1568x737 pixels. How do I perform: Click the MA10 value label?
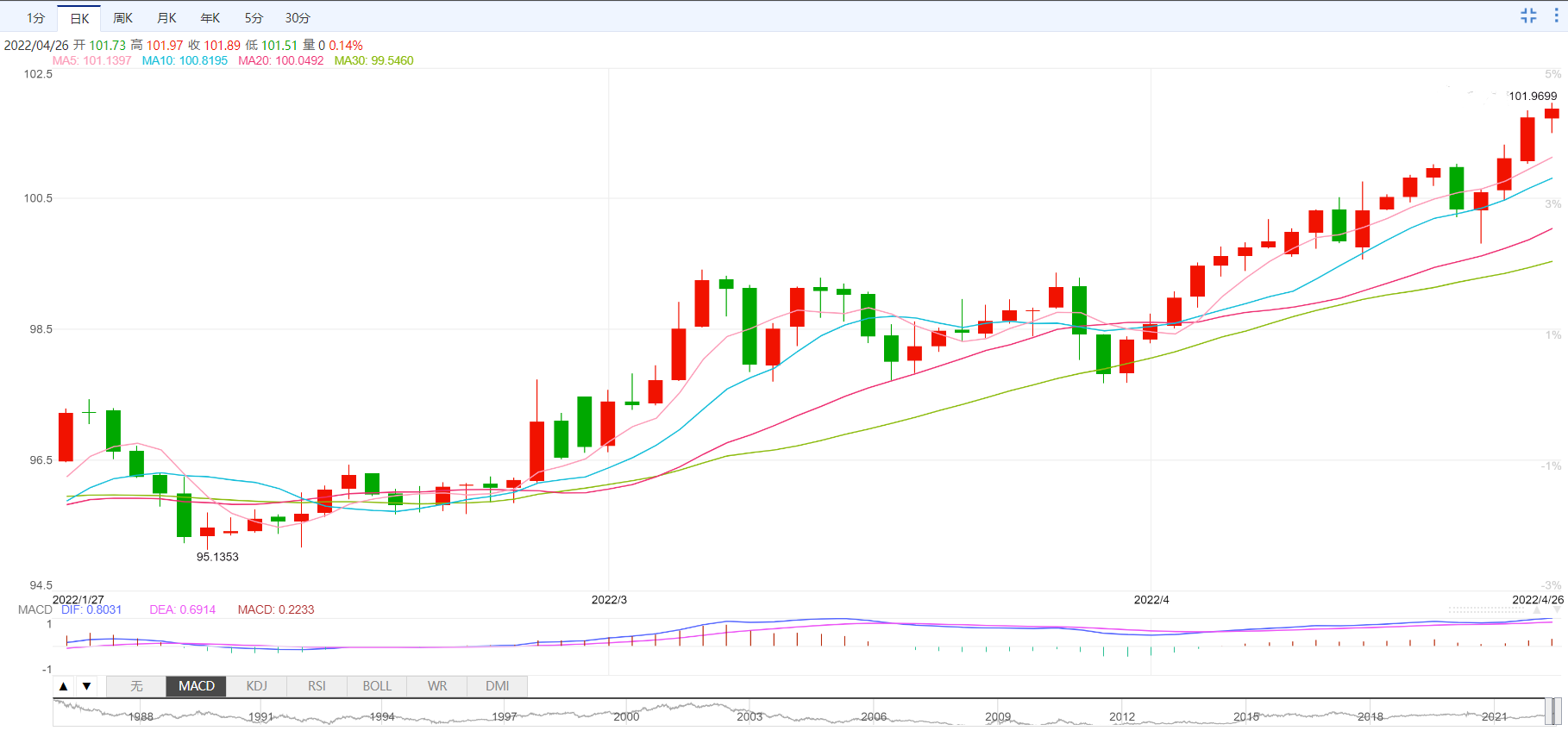[185, 61]
